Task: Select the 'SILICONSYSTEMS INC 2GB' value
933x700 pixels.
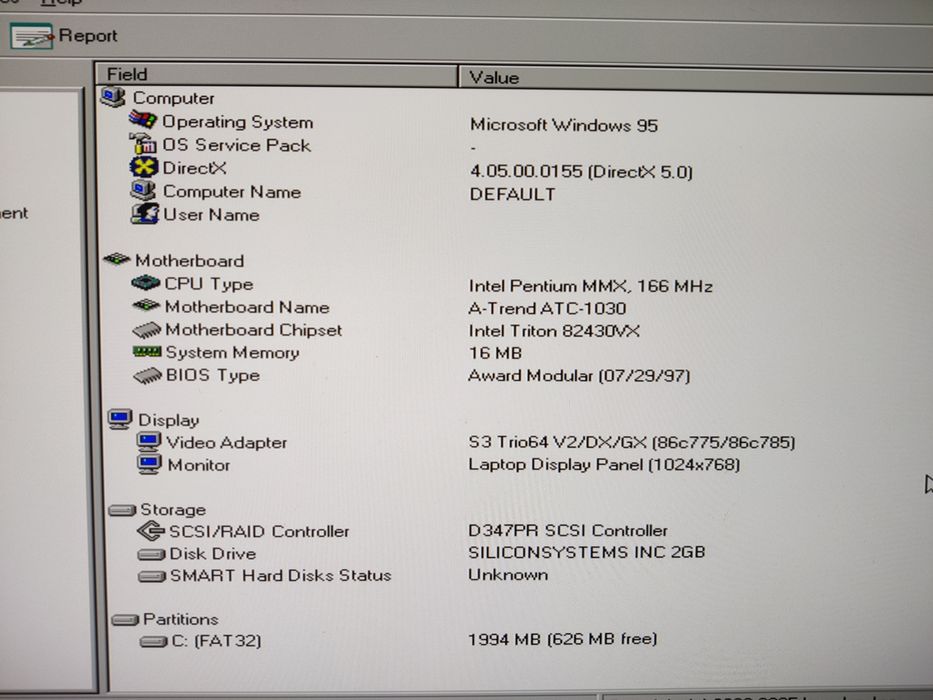Action: (587, 552)
